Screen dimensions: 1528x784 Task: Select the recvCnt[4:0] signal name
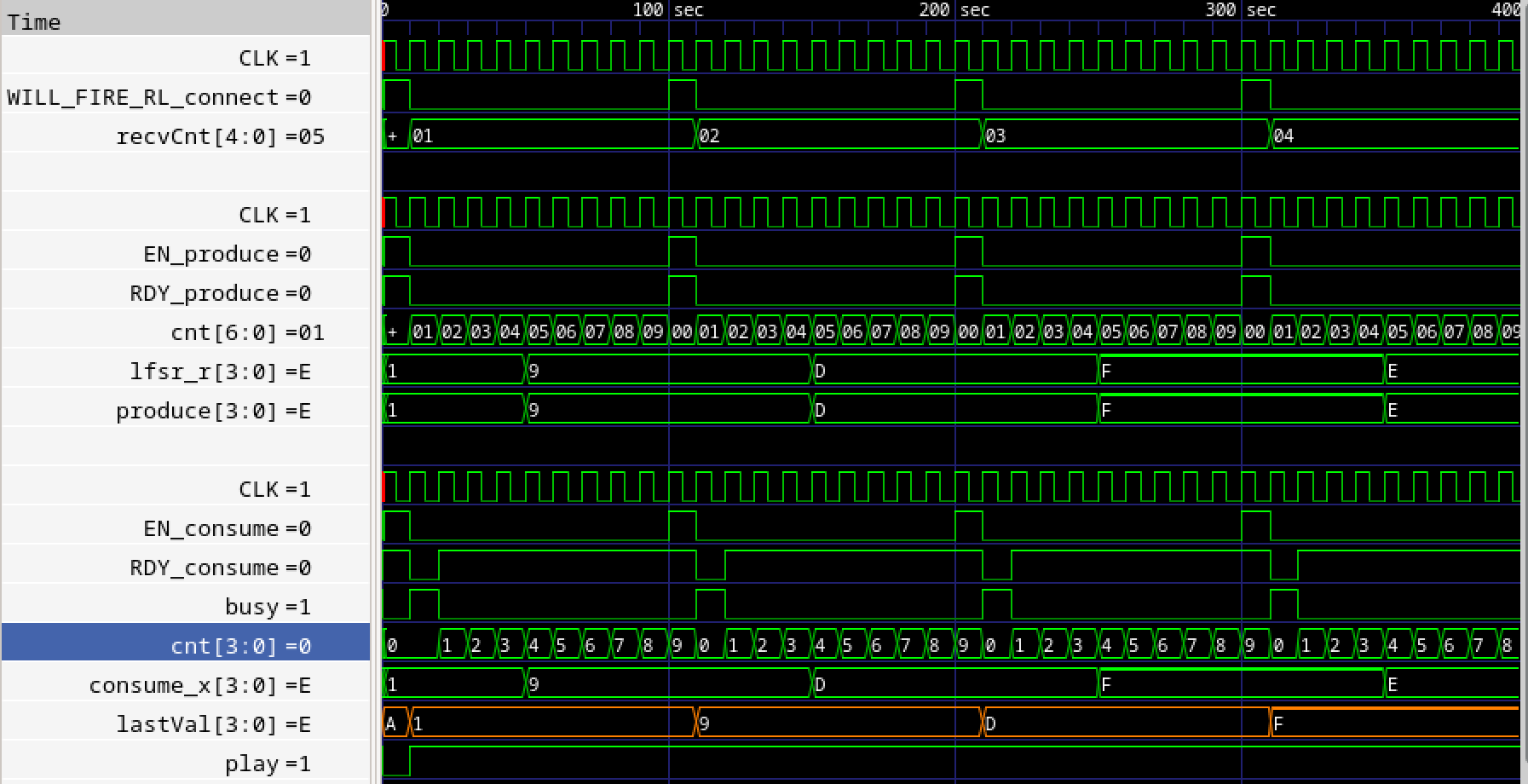click(220, 136)
